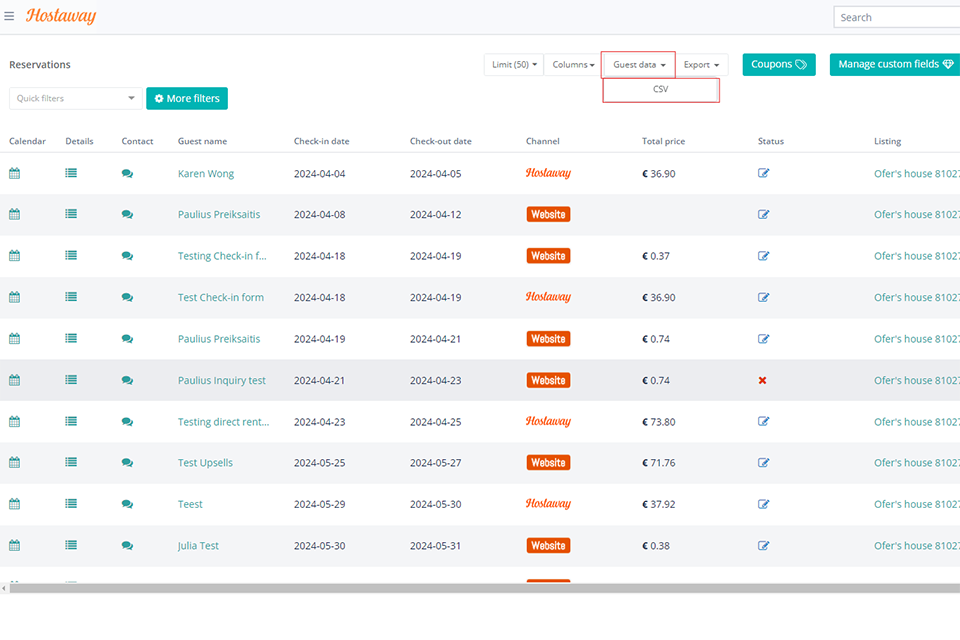Edit status for Testing Check-in f... row
The height and width of the screenshot is (640, 960).
click(x=763, y=255)
